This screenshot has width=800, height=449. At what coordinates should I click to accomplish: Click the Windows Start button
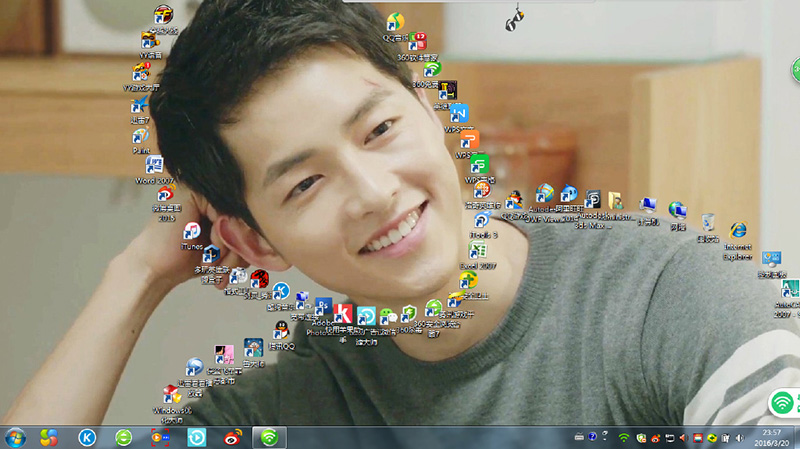[16, 437]
